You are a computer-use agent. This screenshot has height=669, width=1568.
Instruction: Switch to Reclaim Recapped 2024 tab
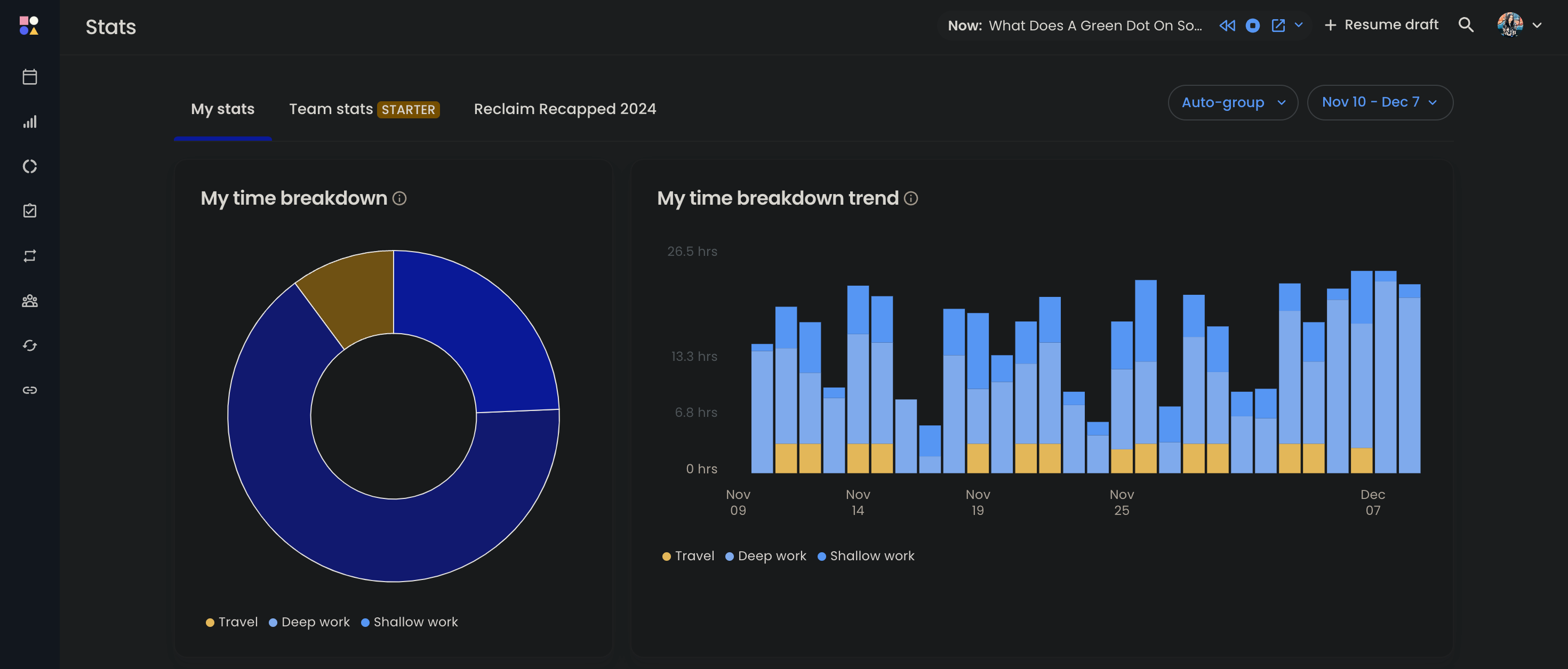[x=565, y=109]
